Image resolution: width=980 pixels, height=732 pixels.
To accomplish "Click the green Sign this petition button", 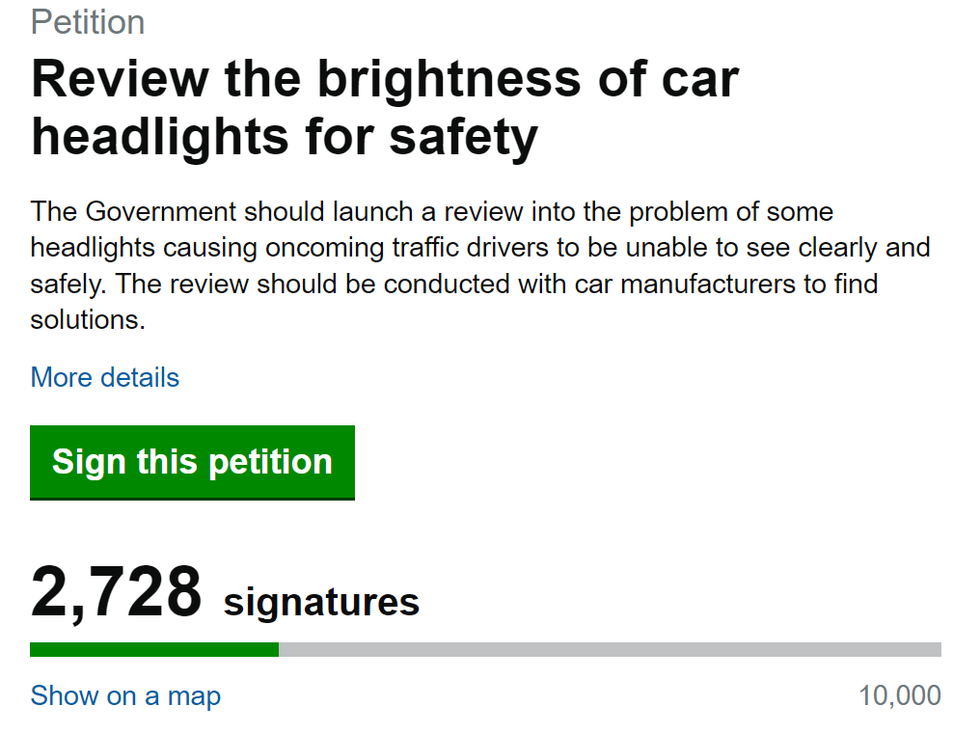I will (192, 462).
